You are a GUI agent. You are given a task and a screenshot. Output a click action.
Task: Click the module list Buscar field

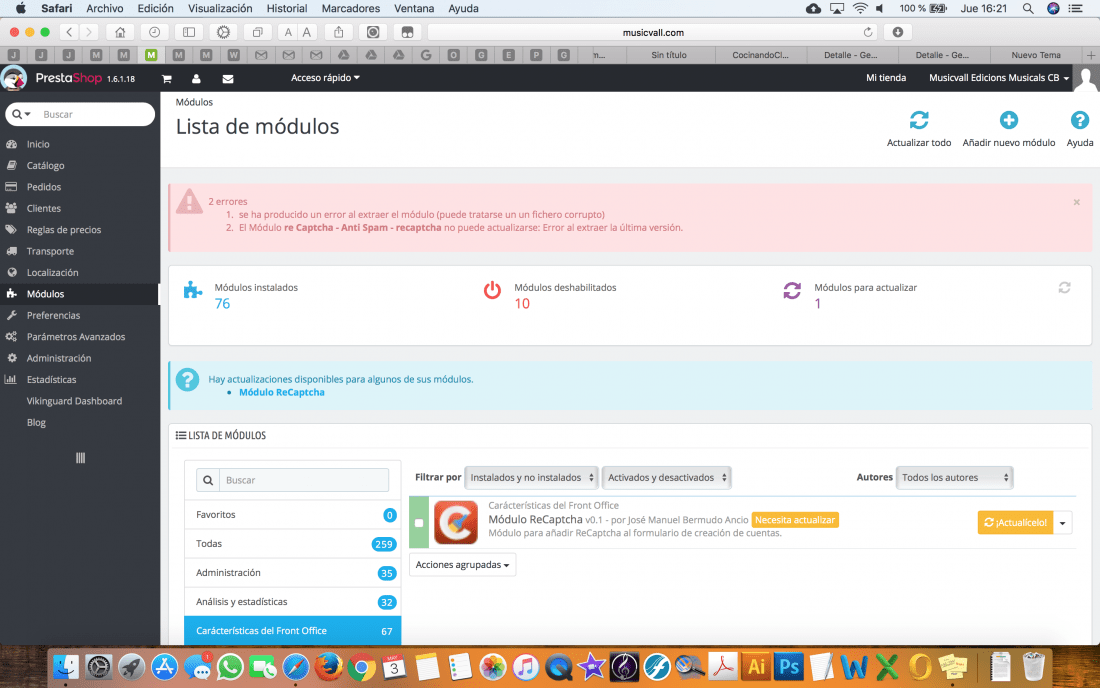pos(304,480)
